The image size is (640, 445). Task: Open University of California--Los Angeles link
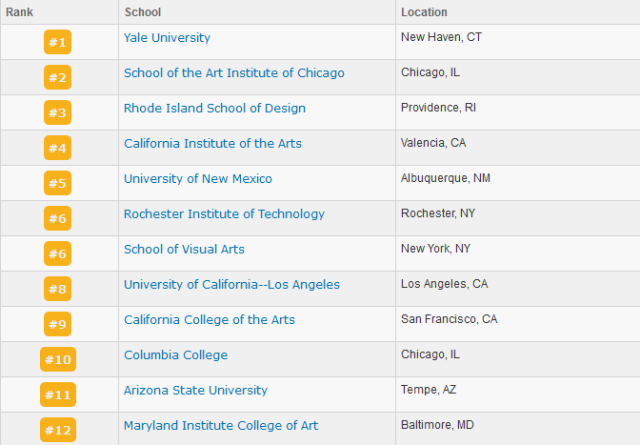pos(231,285)
